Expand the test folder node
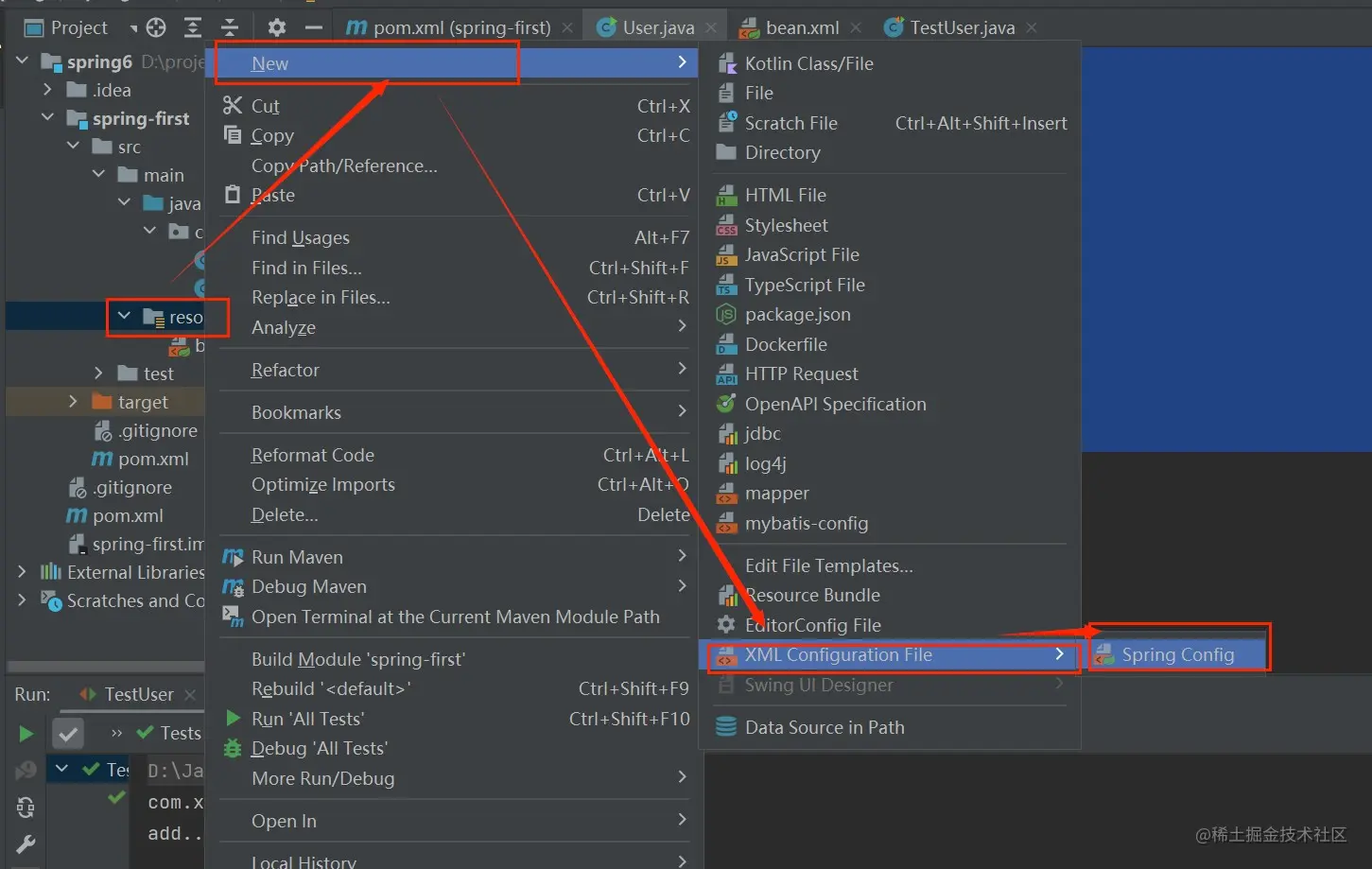Image resolution: width=1372 pixels, height=869 pixels. click(x=99, y=374)
